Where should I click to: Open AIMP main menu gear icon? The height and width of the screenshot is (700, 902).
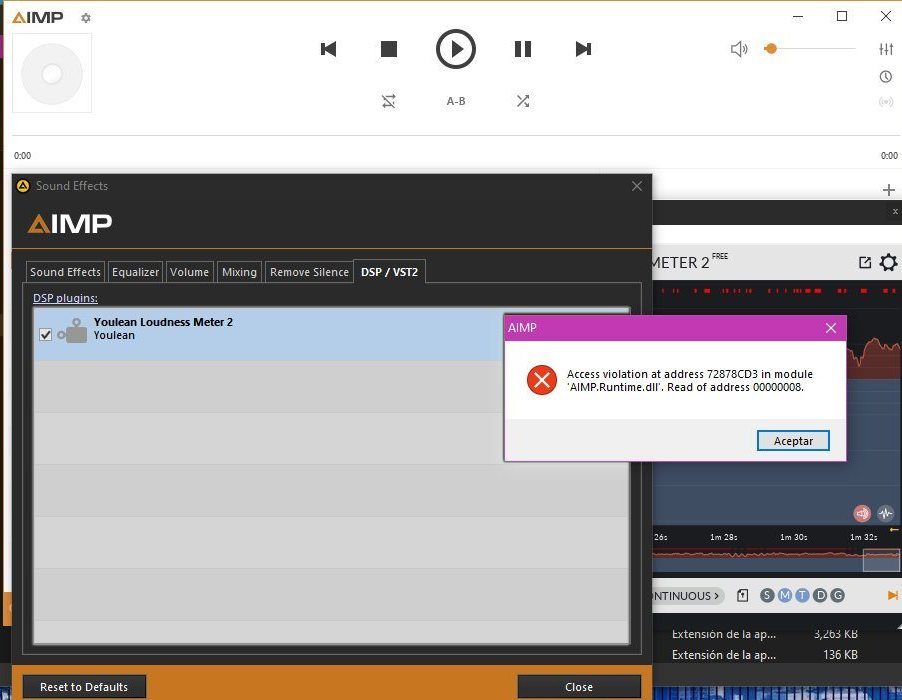pyautogui.click(x=86, y=18)
